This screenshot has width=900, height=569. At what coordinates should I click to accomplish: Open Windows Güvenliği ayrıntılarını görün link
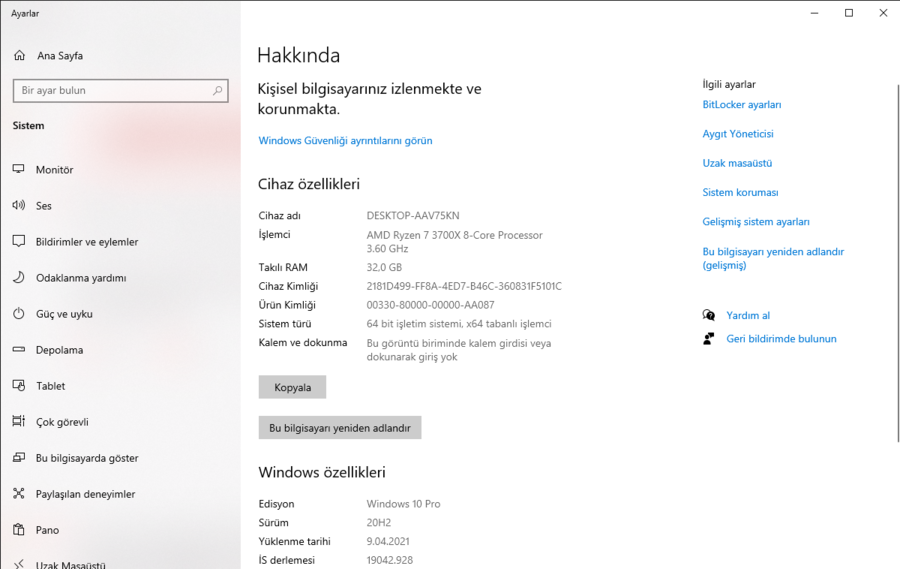tap(345, 141)
